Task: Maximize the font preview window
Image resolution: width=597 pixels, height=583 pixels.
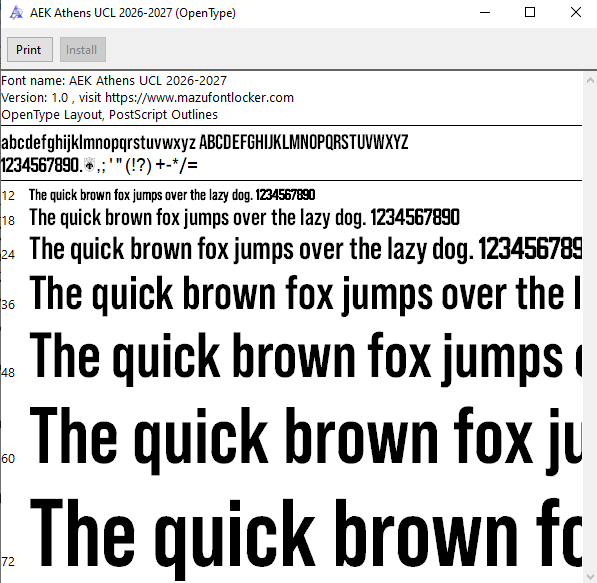Action: (x=530, y=13)
